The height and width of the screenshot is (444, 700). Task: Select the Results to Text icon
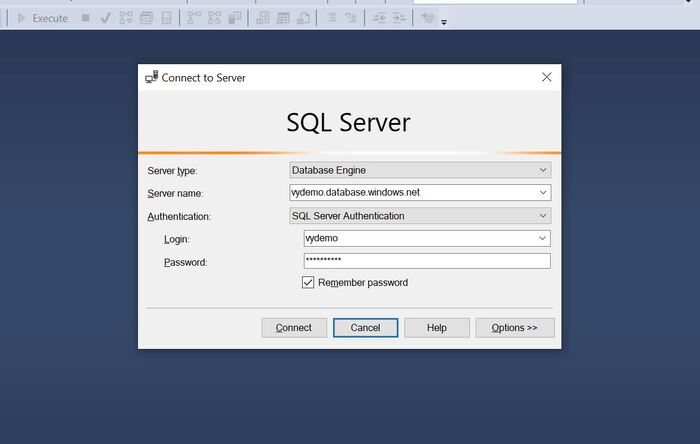(x=262, y=18)
